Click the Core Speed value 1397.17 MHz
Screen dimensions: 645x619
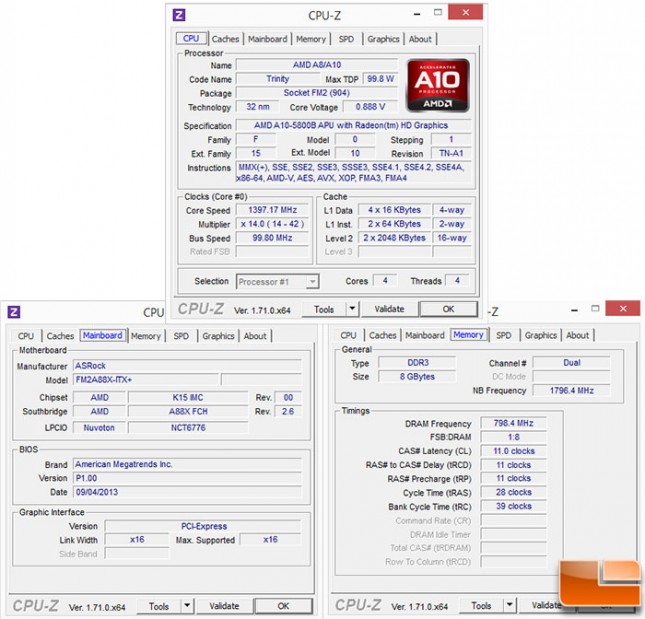click(272, 210)
